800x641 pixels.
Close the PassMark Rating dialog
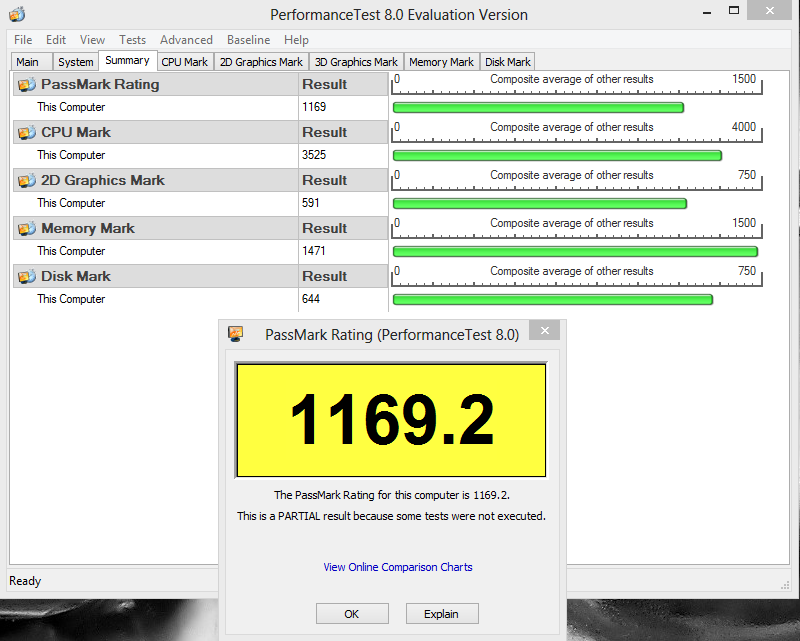click(544, 331)
